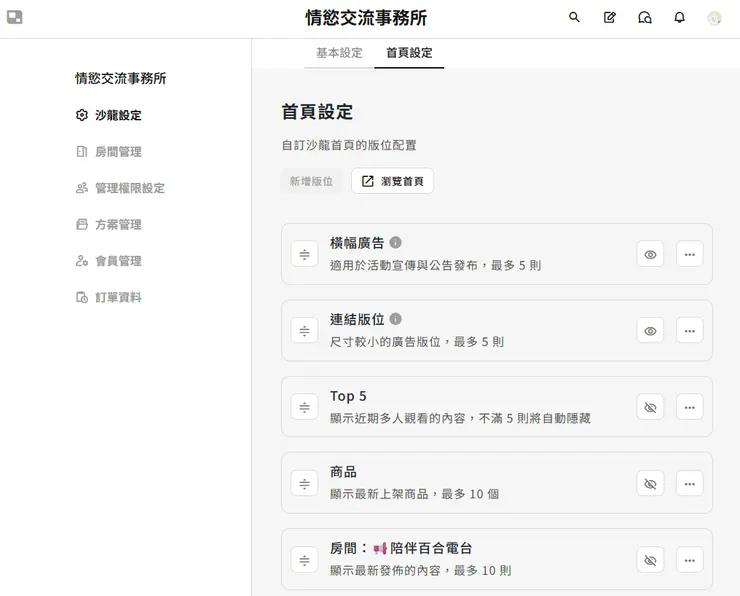Click the header title 情慾交流事務所
Image resolution: width=740 pixels, height=596 pixels.
click(x=366, y=18)
